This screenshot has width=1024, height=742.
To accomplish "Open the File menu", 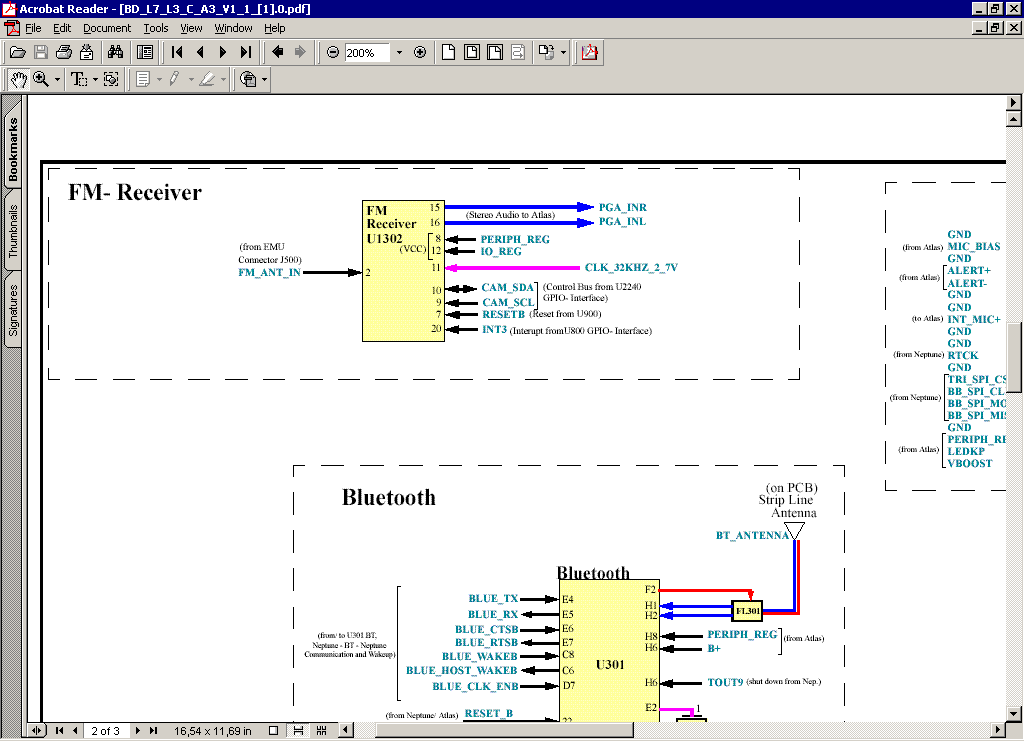I will [33, 28].
